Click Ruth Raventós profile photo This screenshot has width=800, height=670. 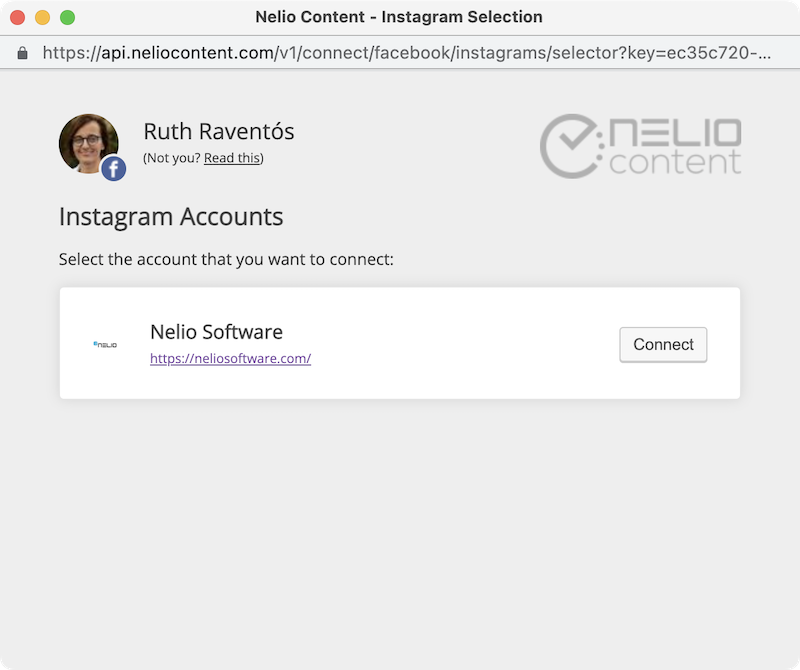point(88,143)
